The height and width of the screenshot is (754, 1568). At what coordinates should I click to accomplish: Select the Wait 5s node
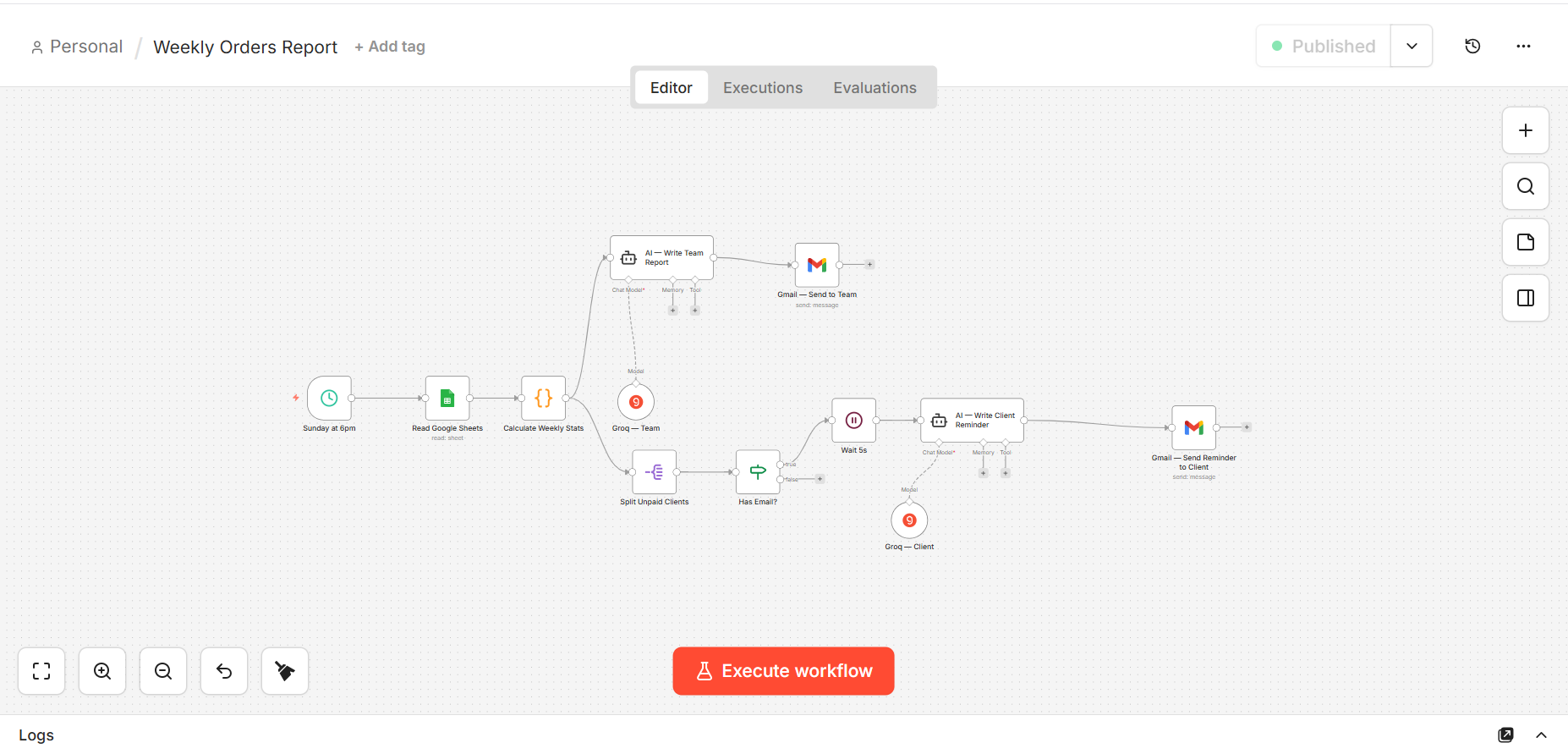[853, 421]
